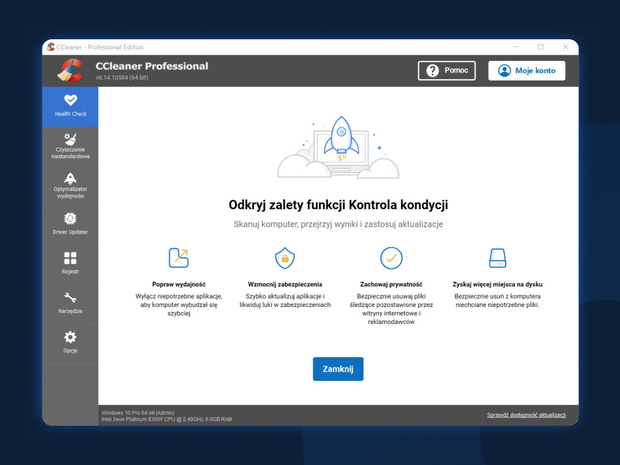Screen dimensions: 620x465
Task: Maximize the CCleaner window
Action: click(x=541, y=47)
